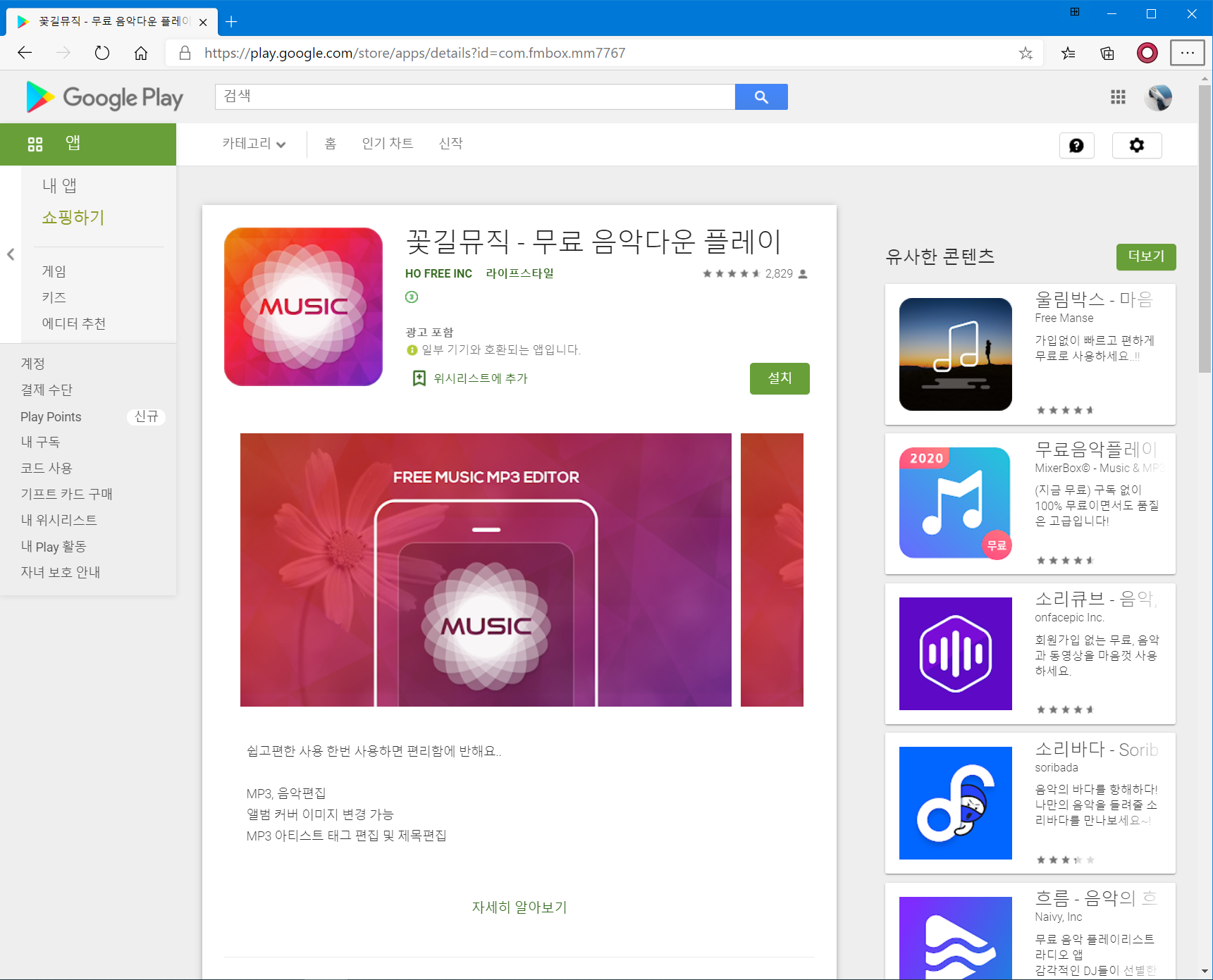Viewport: 1213px width, 980px height.
Task: Click the 꽃길뮤직 MUSIC app icon
Action: click(x=303, y=306)
